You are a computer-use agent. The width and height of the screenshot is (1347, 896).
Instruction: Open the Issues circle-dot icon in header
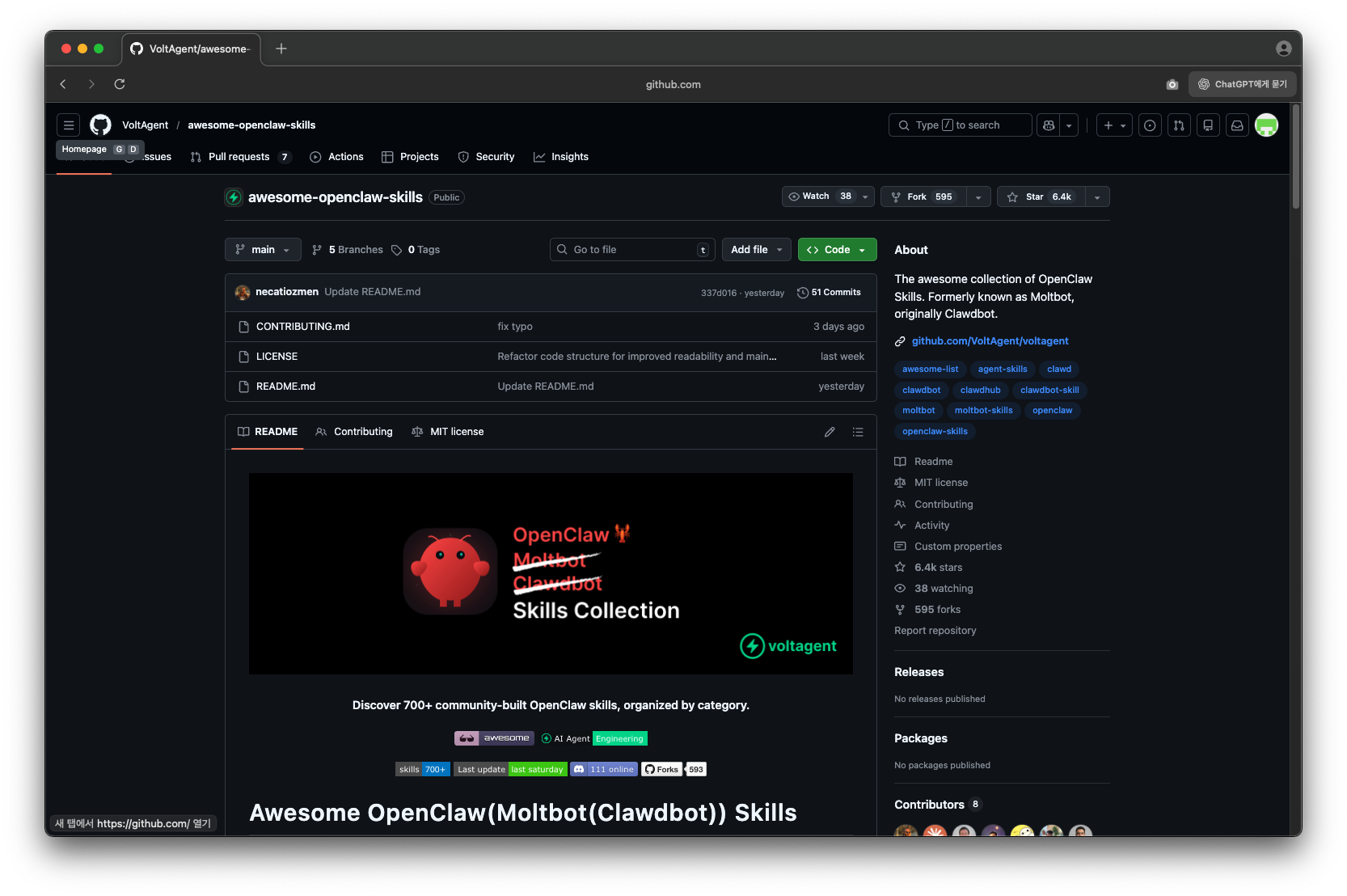(1150, 125)
